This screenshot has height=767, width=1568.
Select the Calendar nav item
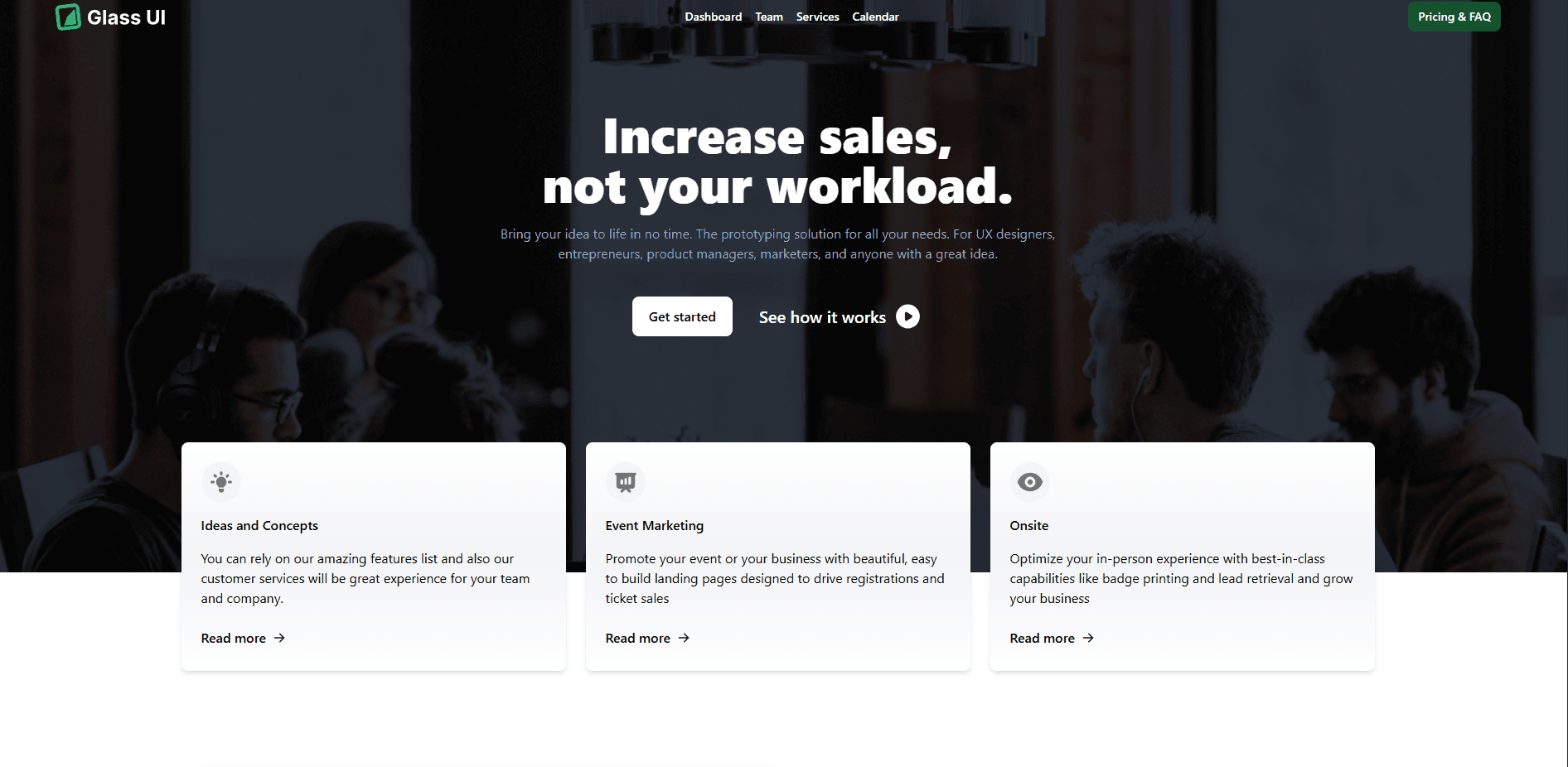coord(875,17)
